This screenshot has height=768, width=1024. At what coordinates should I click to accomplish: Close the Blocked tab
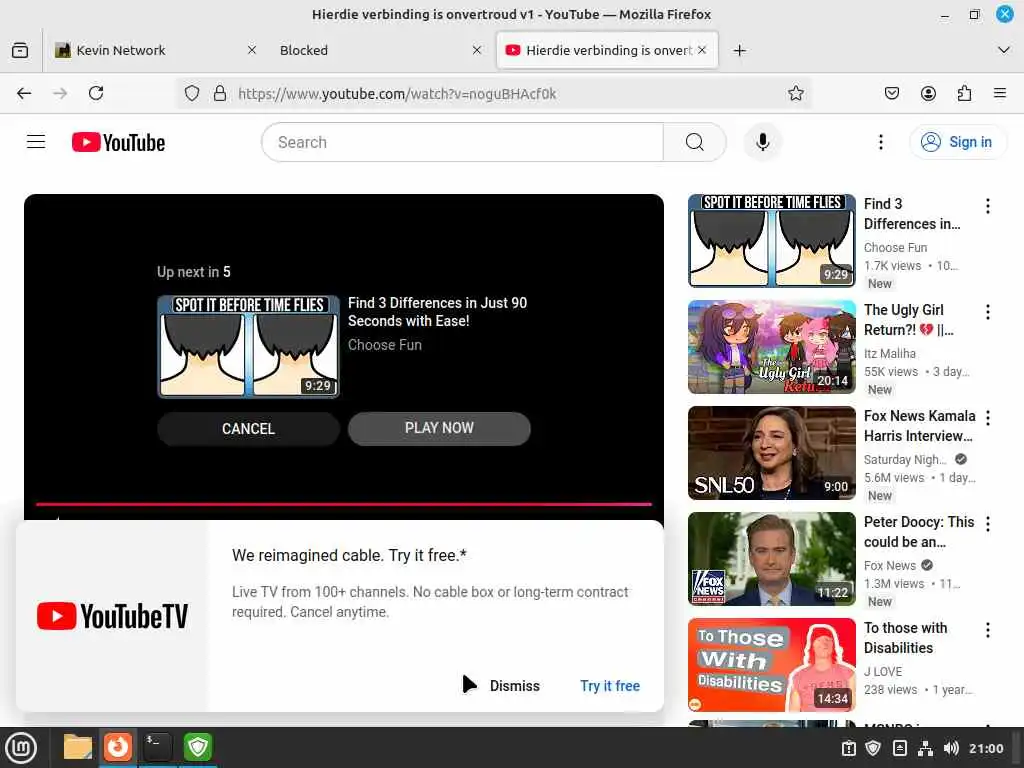(x=477, y=50)
